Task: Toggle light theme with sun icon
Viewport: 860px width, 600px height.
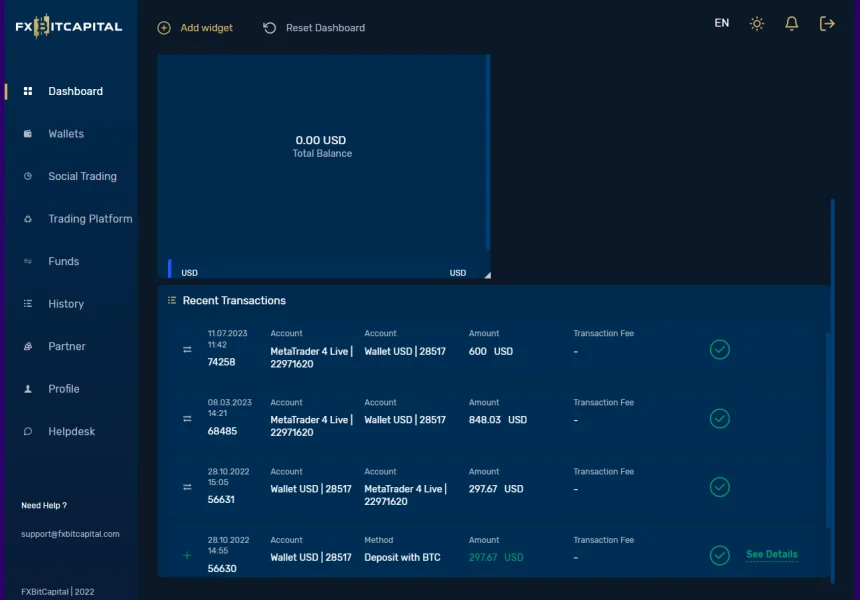Action: coord(757,24)
